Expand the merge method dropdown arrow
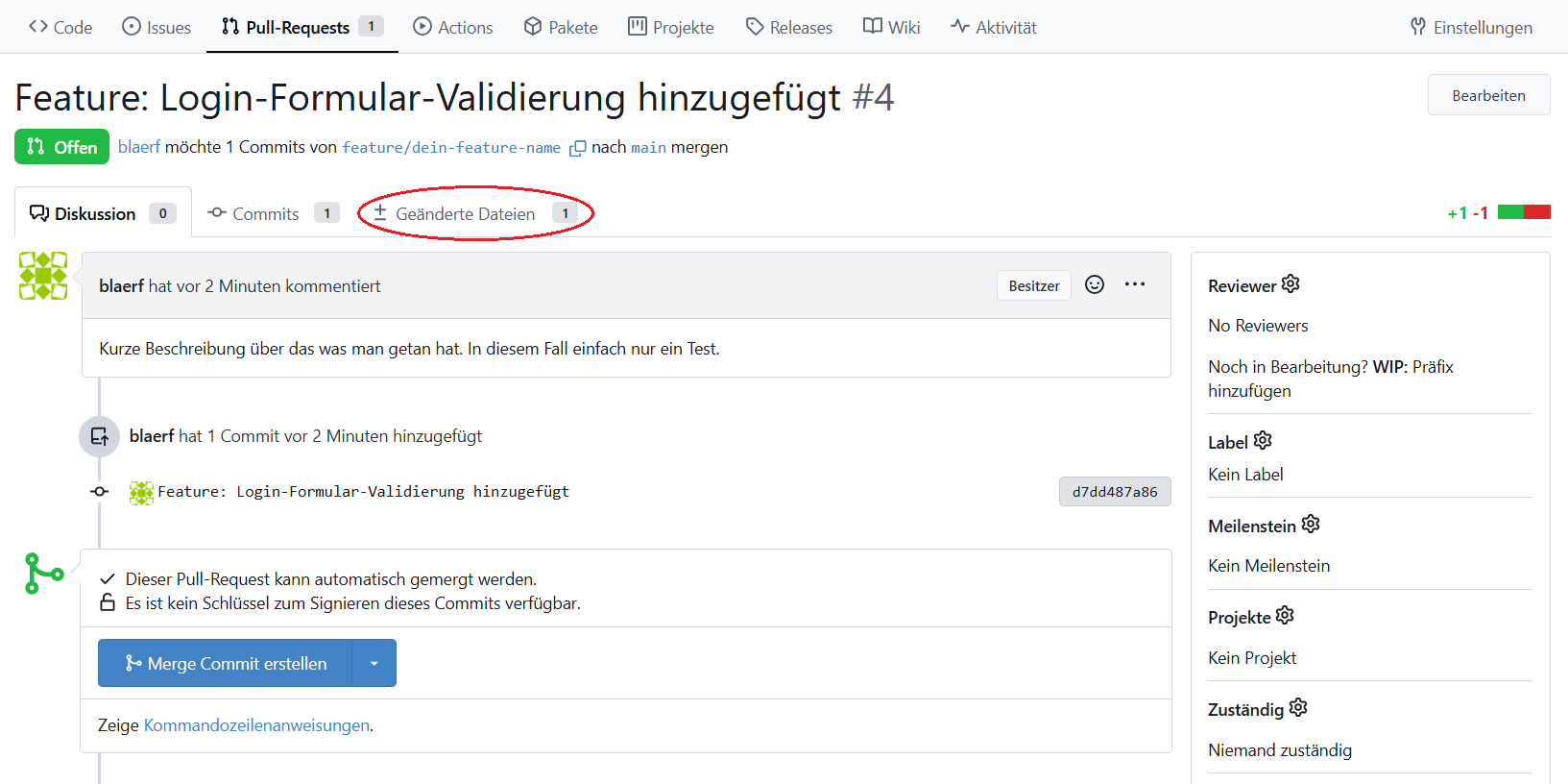The width and height of the screenshot is (1568, 784). [374, 663]
